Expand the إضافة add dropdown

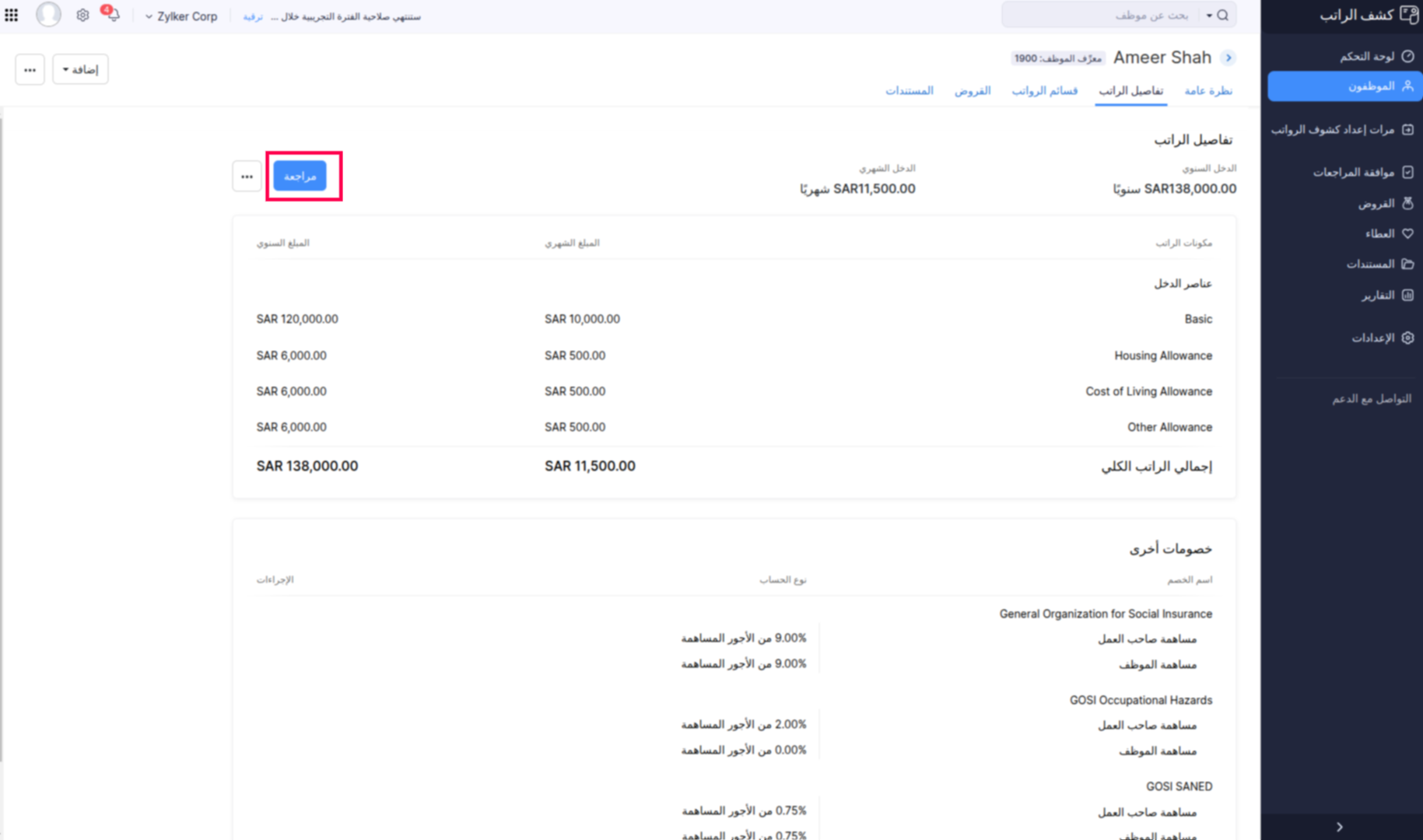[x=80, y=69]
